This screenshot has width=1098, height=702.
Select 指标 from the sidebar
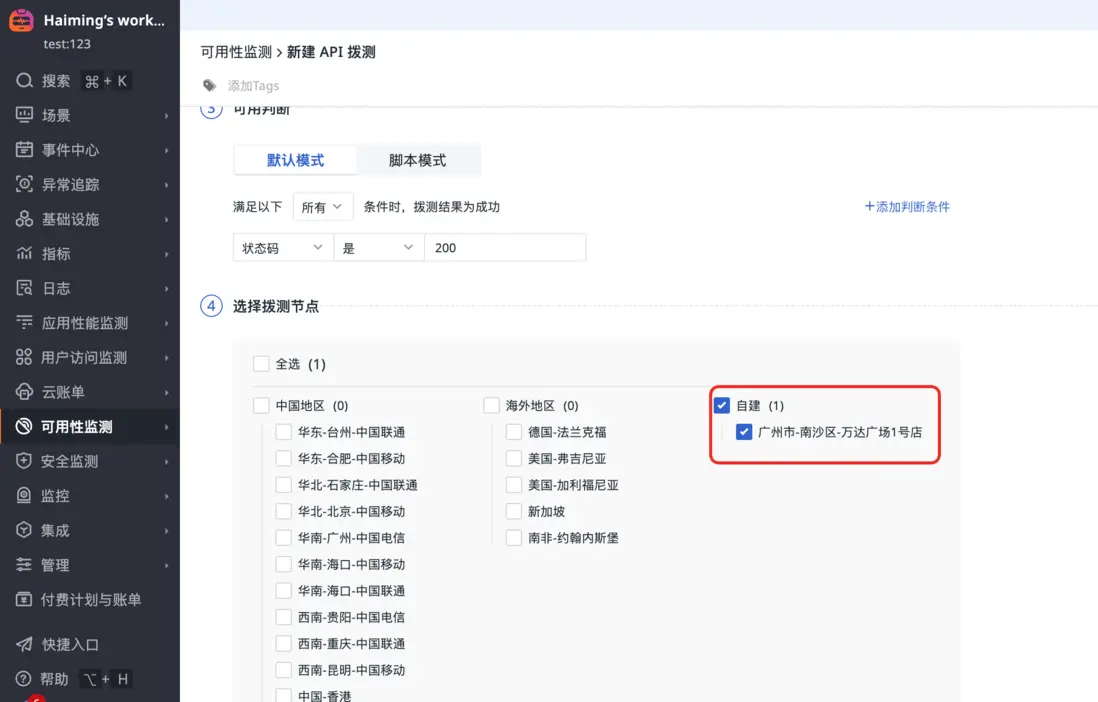(56, 253)
